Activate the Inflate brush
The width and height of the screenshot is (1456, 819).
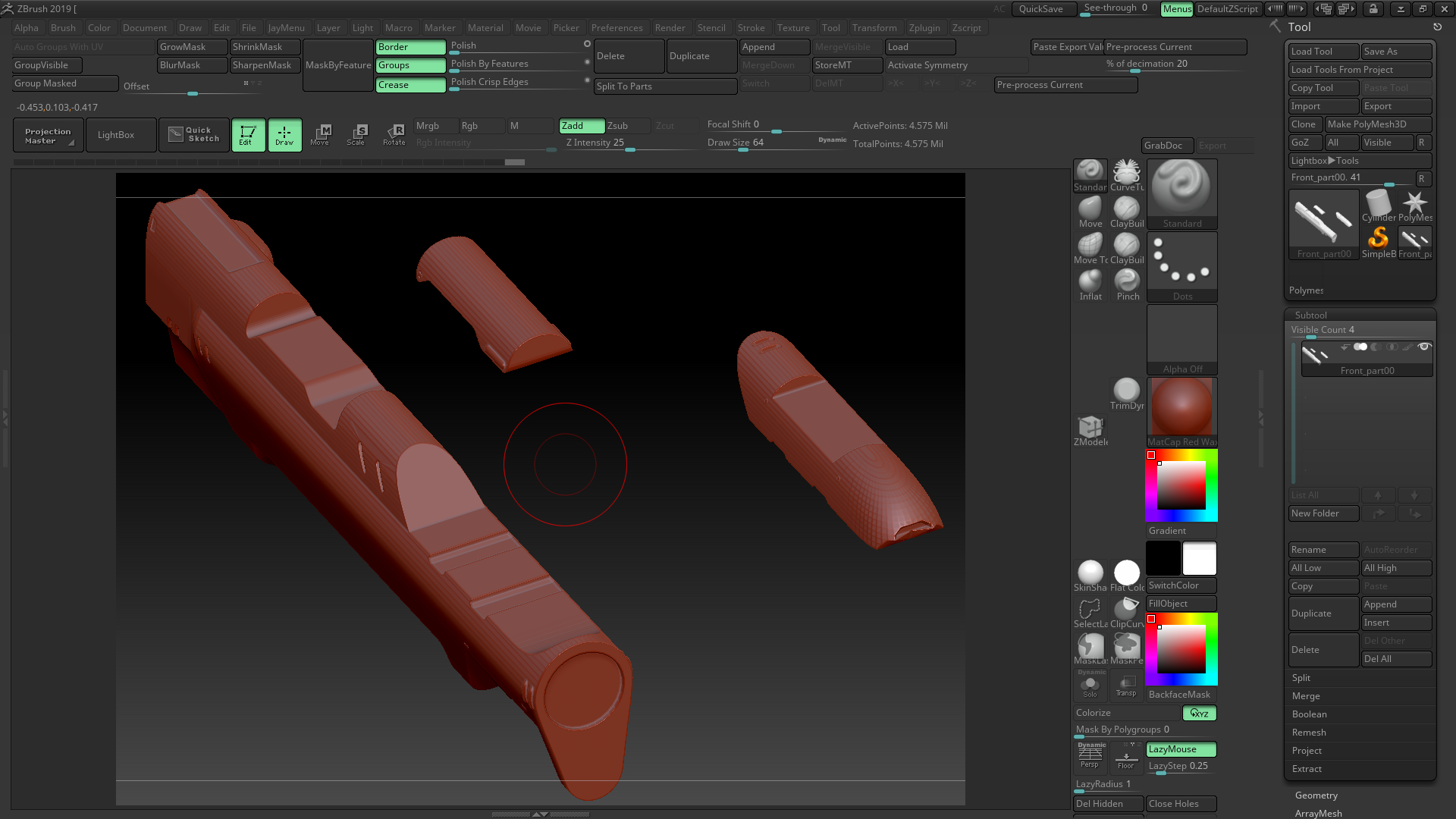pyautogui.click(x=1090, y=281)
